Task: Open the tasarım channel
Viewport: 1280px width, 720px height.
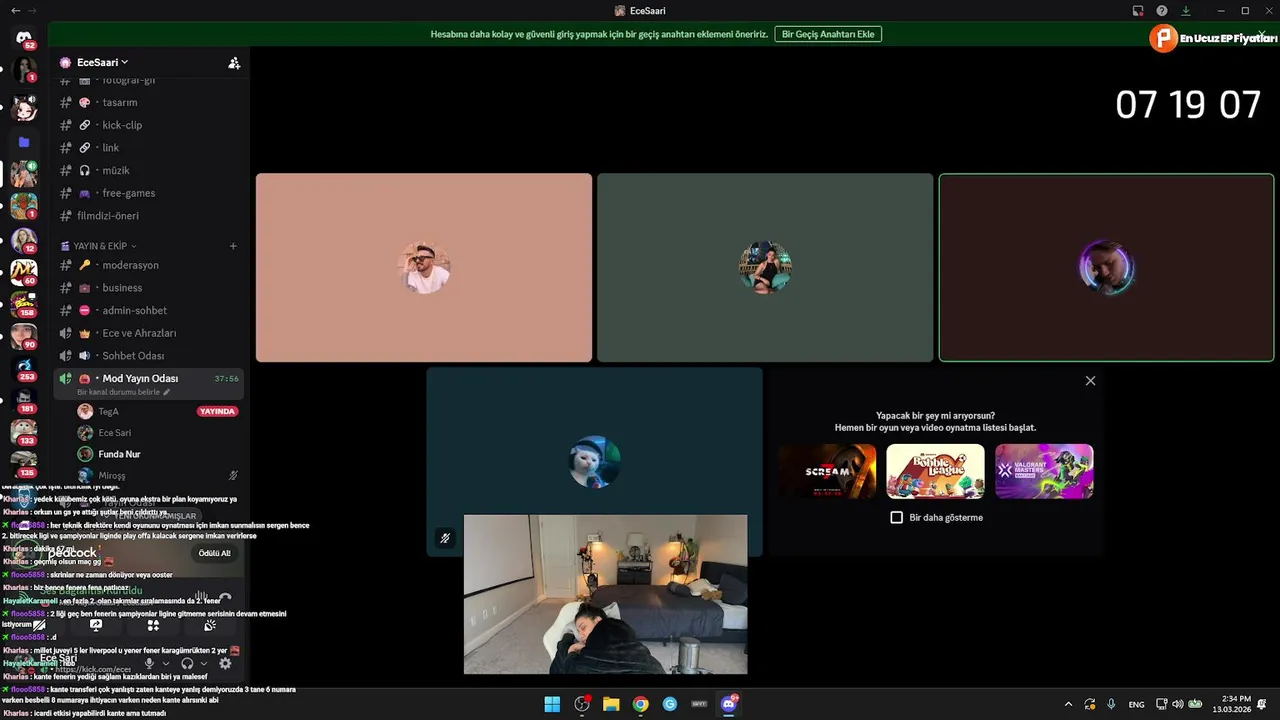Action: (149, 102)
